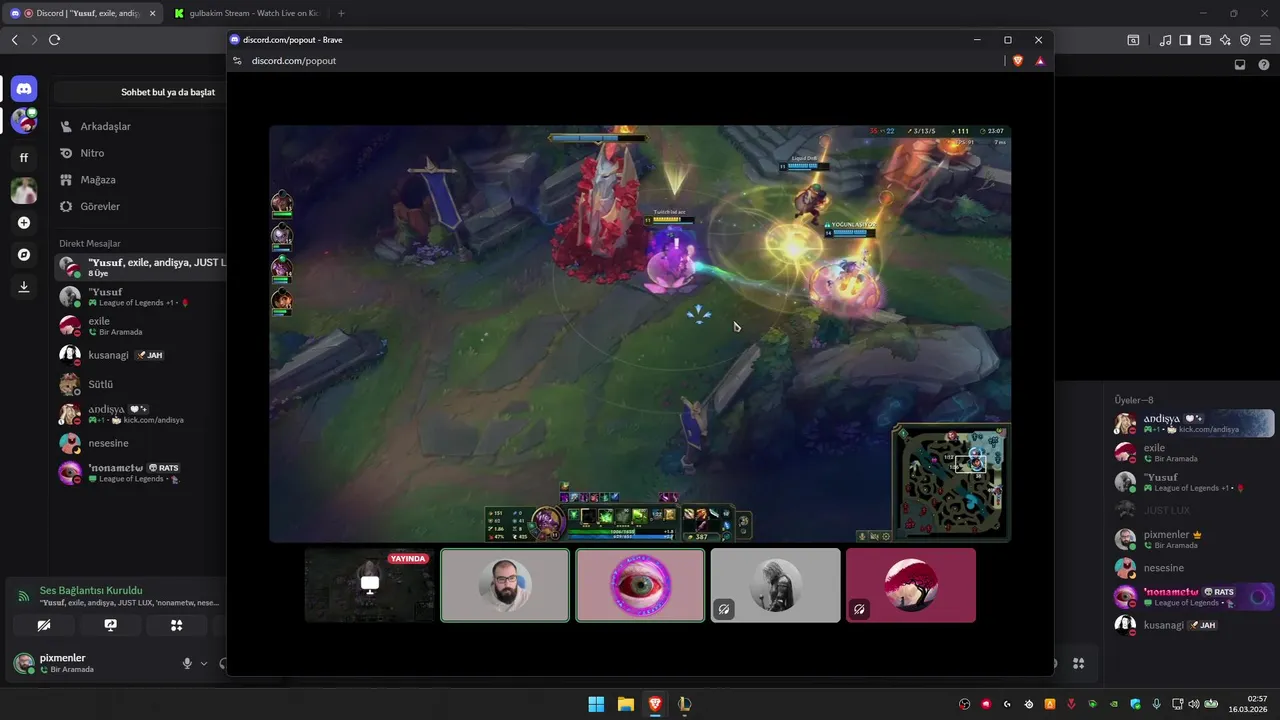Open direct message with nesesine in DM list
1280x720 pixels.
click(x=140, y=443)
